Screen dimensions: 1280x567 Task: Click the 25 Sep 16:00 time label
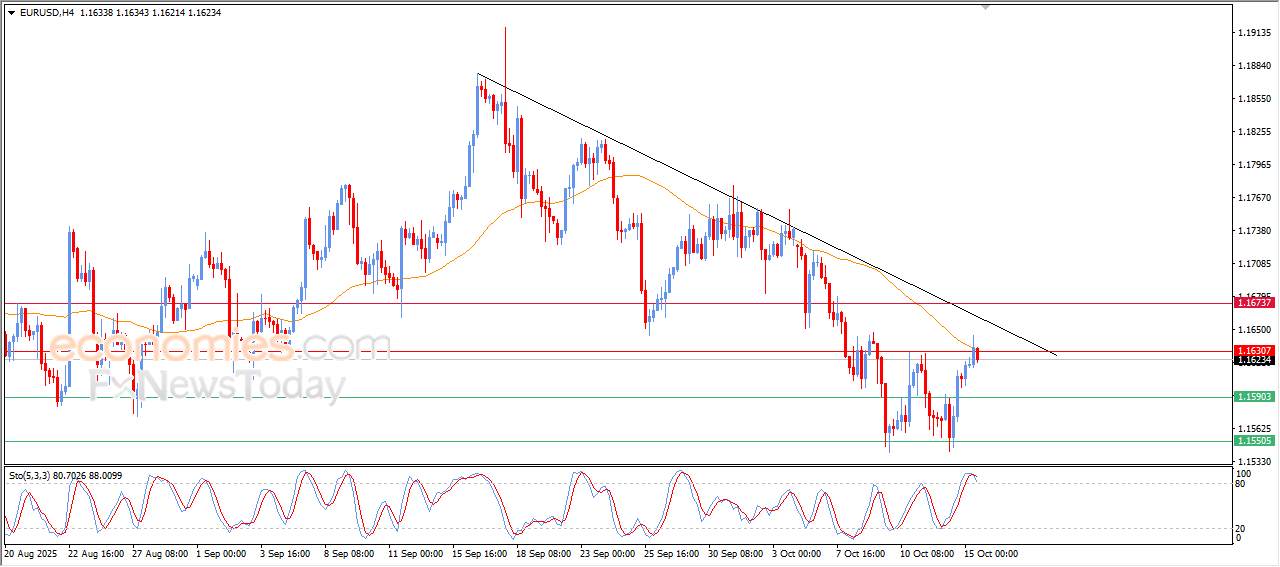click(672, 553)
